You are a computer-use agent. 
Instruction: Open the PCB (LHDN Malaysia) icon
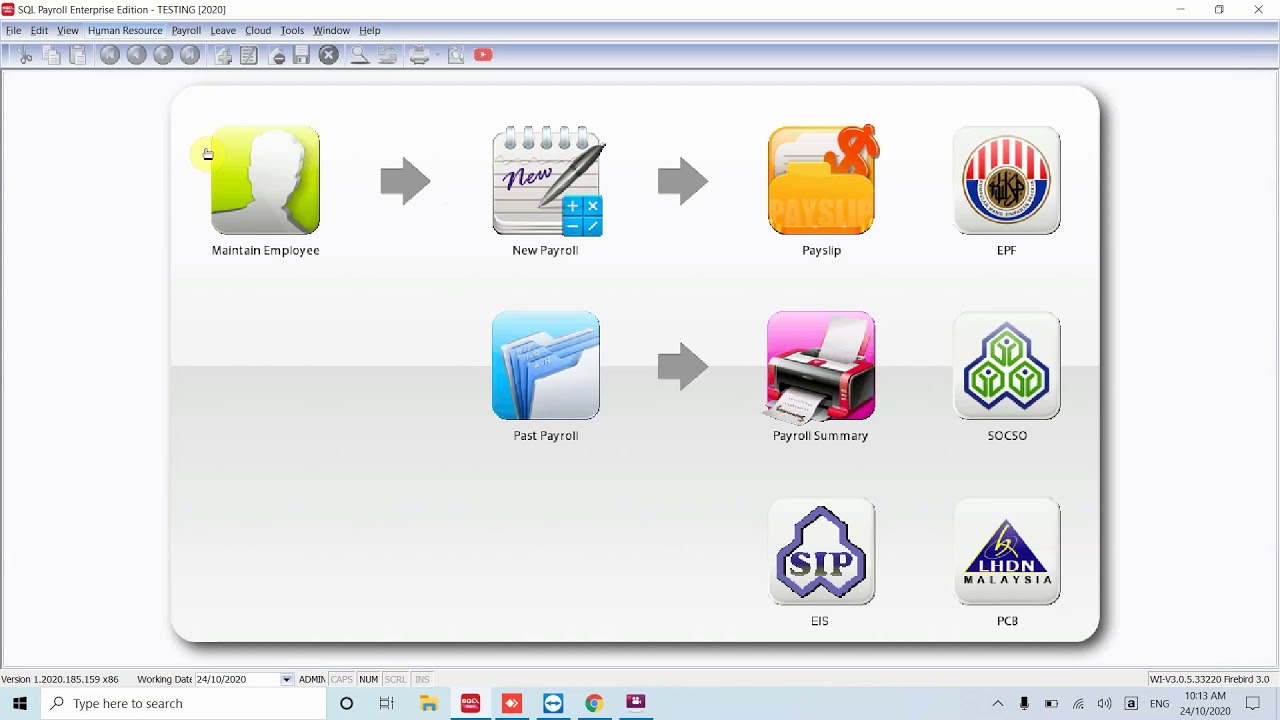click(x=1007, y=551)
